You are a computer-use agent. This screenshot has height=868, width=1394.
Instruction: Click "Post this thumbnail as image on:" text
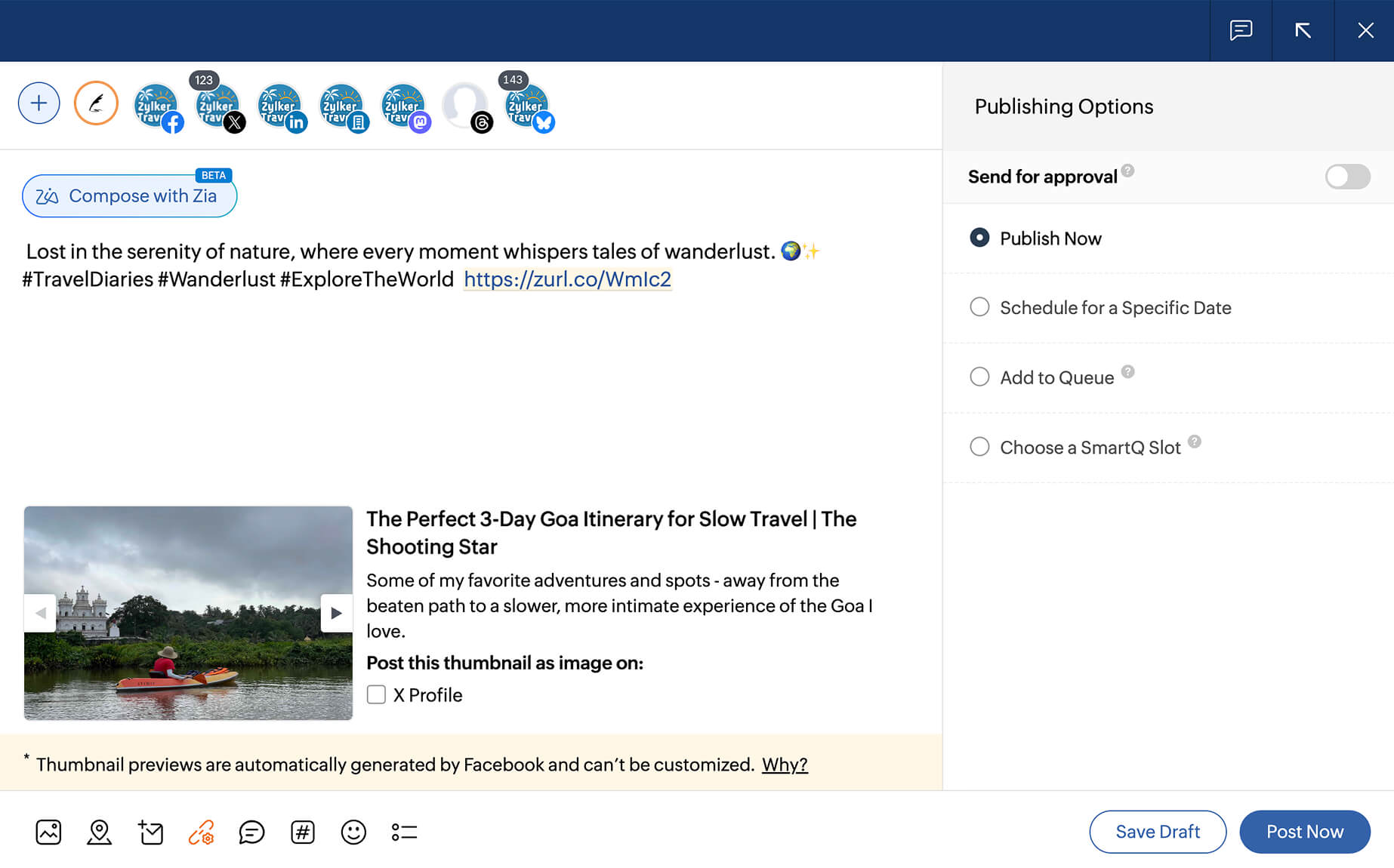(504, 663)
